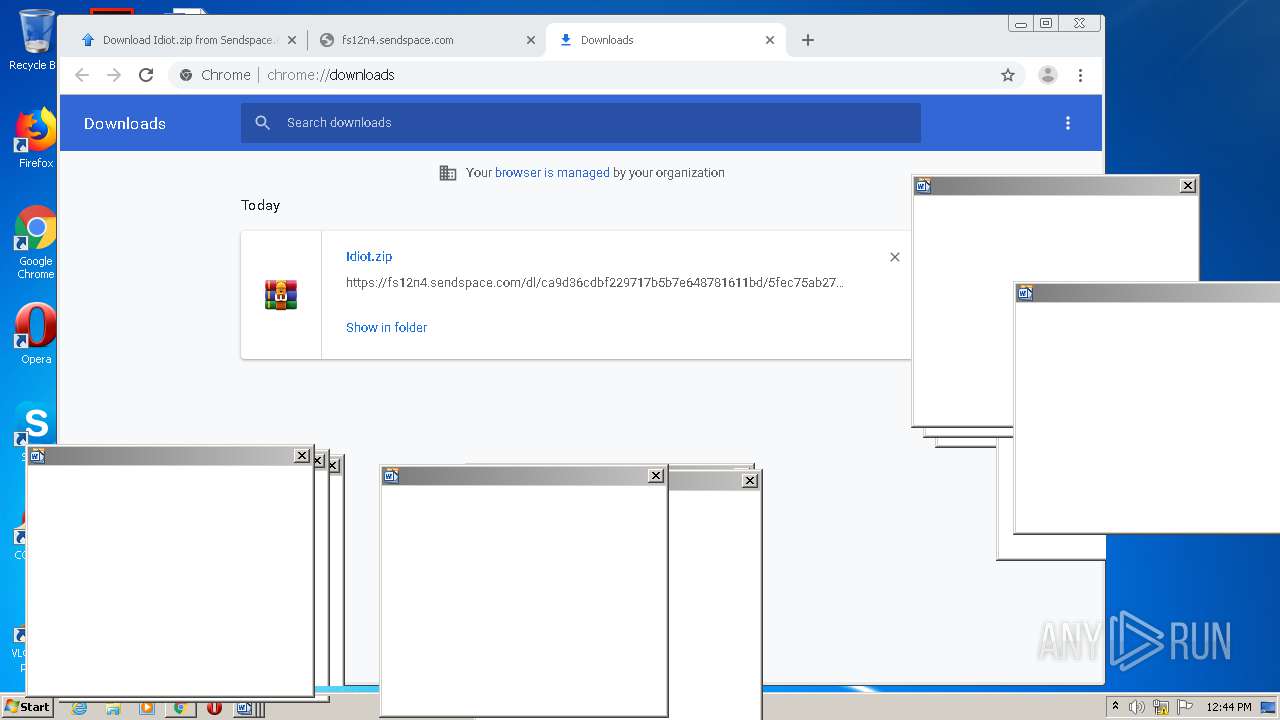This screenshot has width=1280, height=720.
Task: Open the Opera desktop shortcut
Action: (x=36, y=333)
